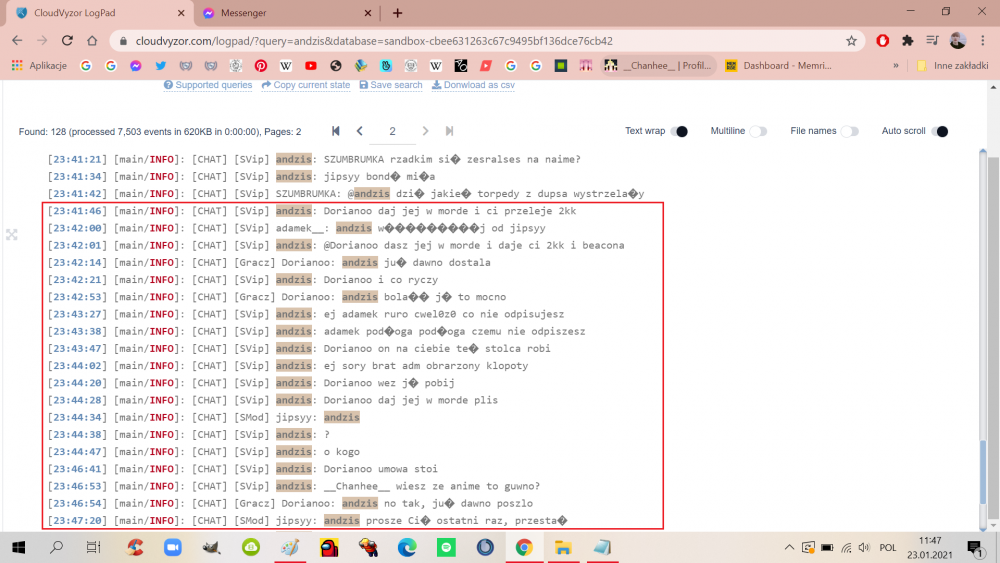Open a new browser tab
Screen dimensions: 1000x563
397,13
